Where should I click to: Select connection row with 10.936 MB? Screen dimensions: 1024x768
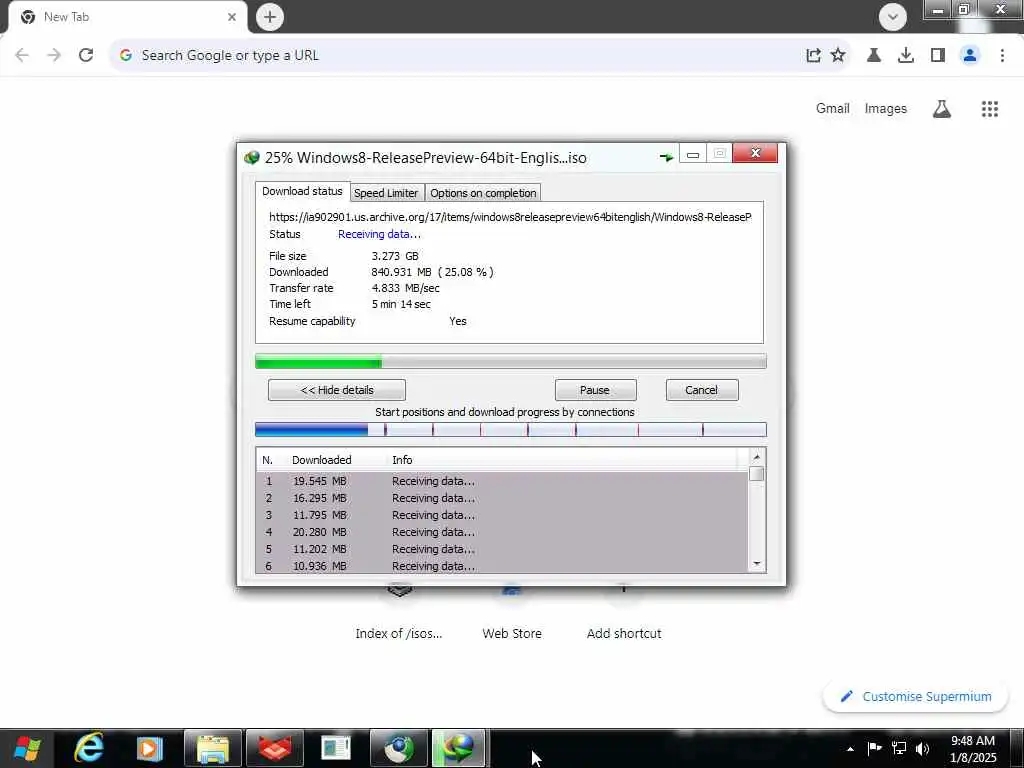pyautogui.click(x=502, y=566)
